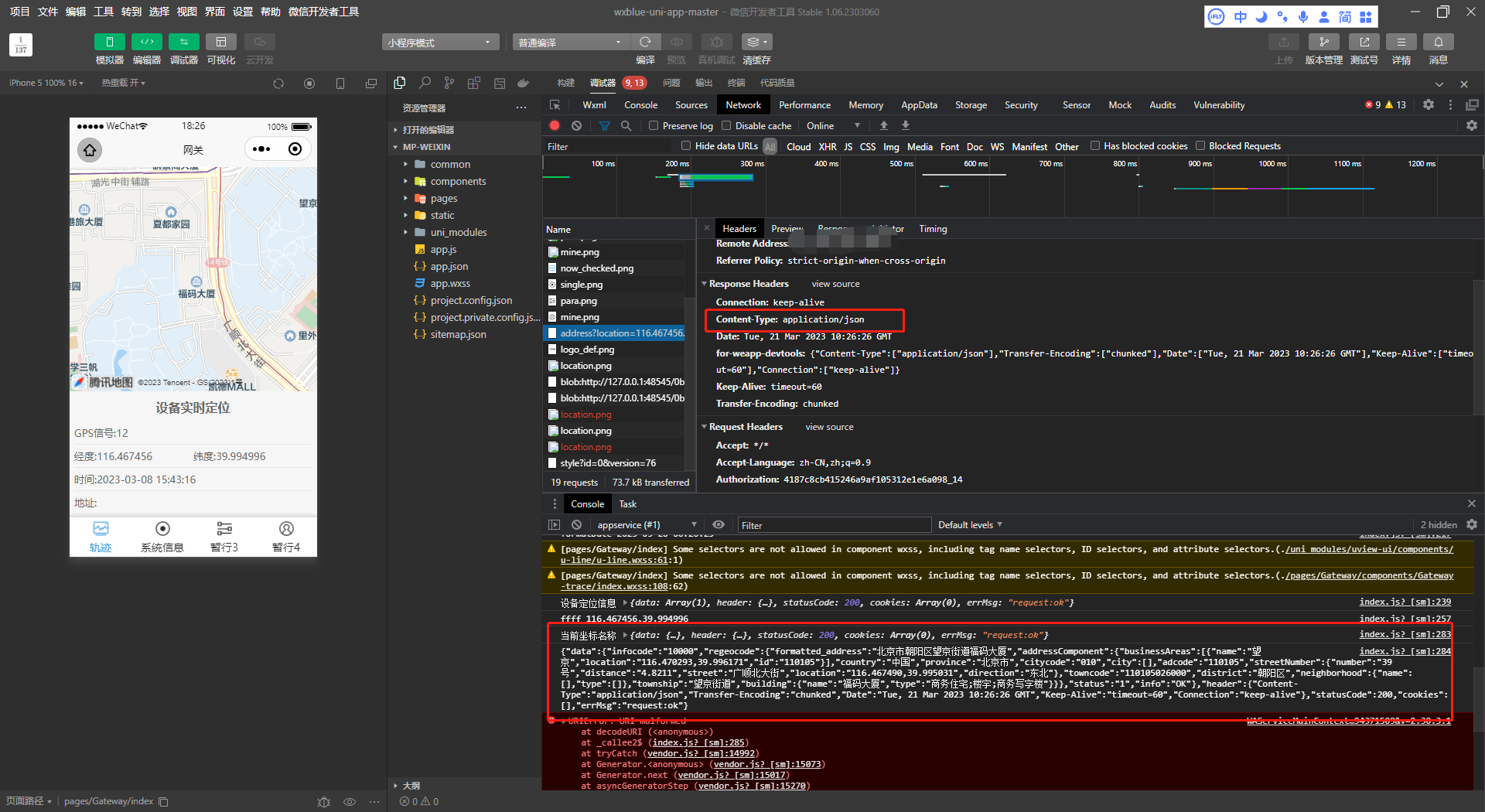Open search icon in editor sidebar
This screenshot has width=1485, height=812.
425,83
